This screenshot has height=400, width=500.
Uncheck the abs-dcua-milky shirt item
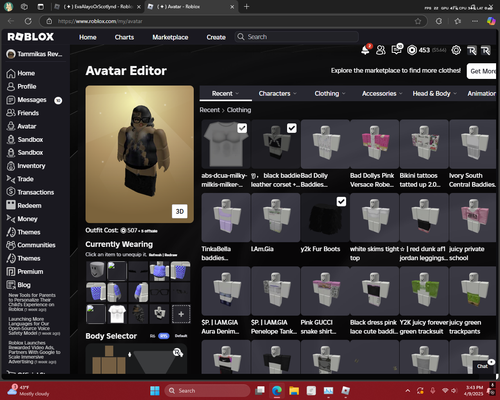click(x=242, y=128)
